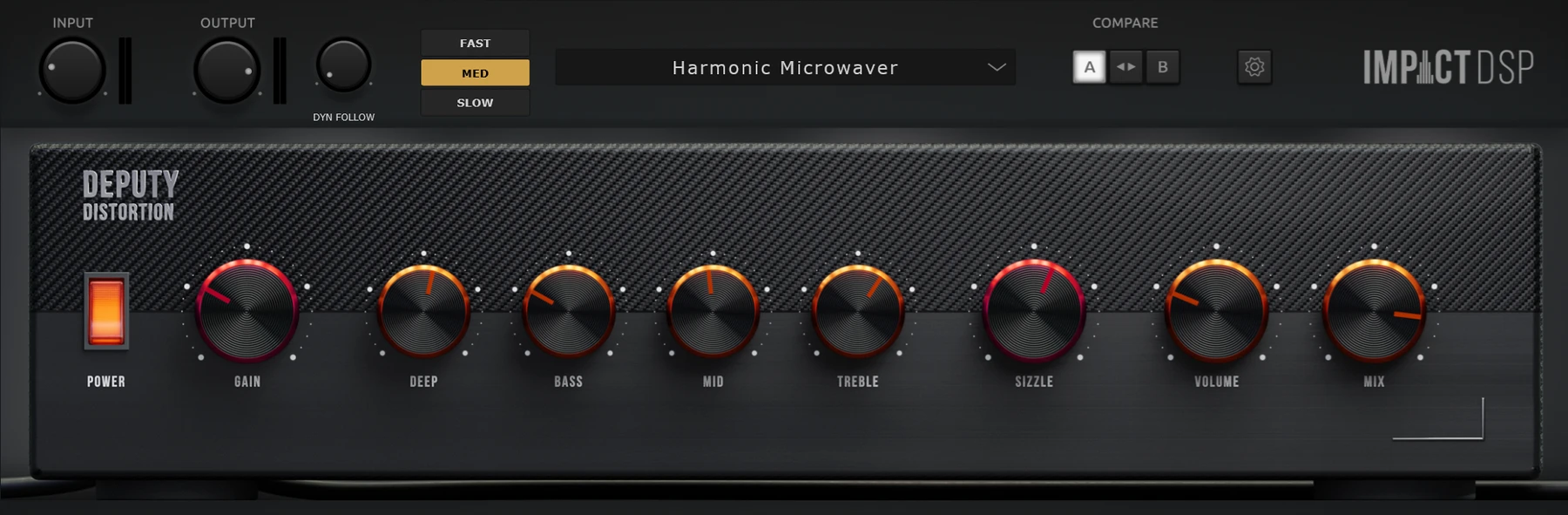
Task: Click the Gain knob
Action: pyautogui.click(x=247, y=310)
